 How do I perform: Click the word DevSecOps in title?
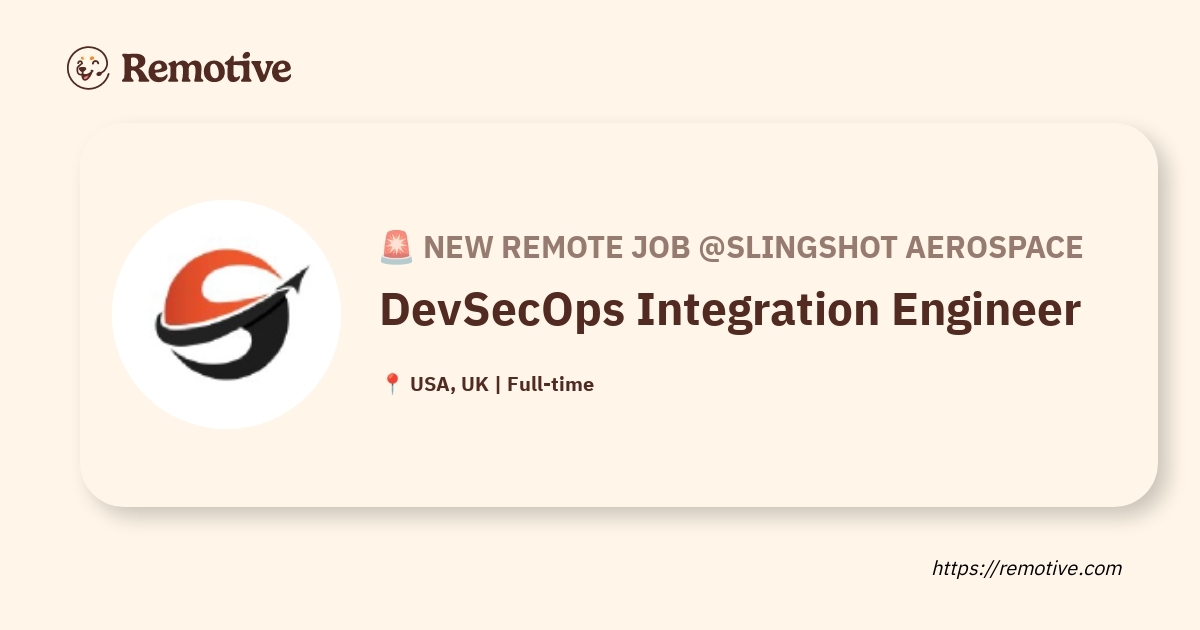(x=500, y=311)
